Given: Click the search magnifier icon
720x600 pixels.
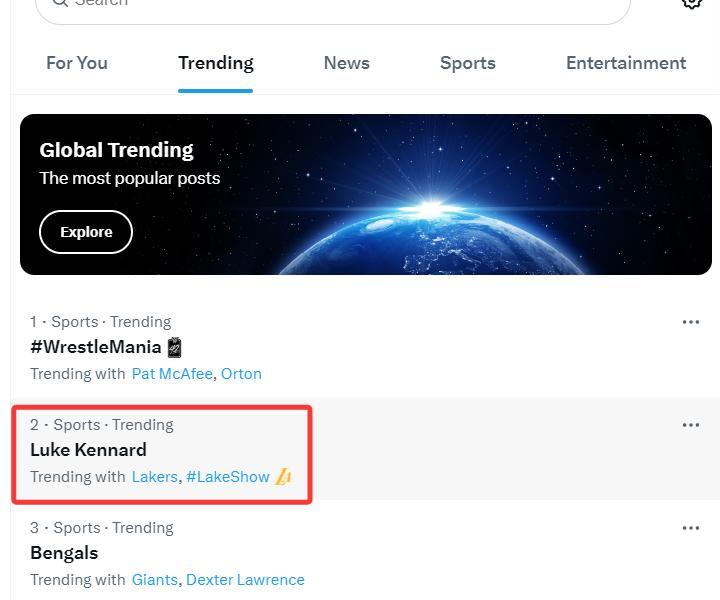Looking at the screenshot, I should [61, 3].
